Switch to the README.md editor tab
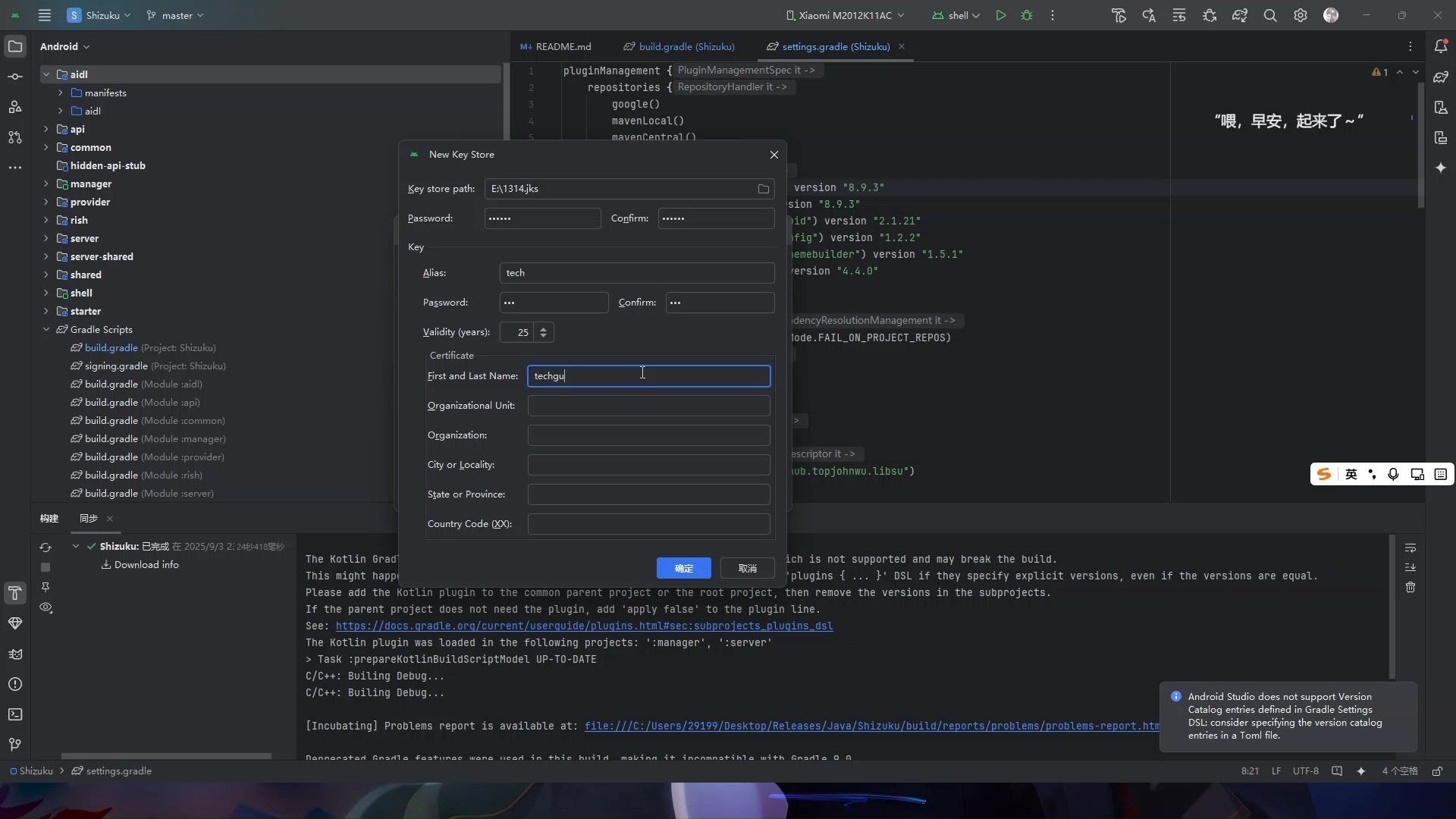Screen dimensions: 1456x819 coord(562,46)
